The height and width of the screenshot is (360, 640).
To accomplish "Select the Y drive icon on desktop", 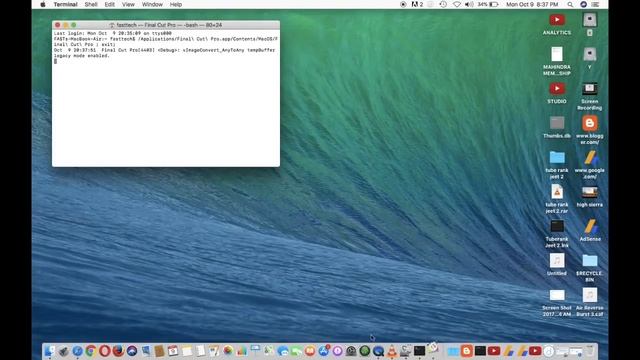I will coord(589,58).
